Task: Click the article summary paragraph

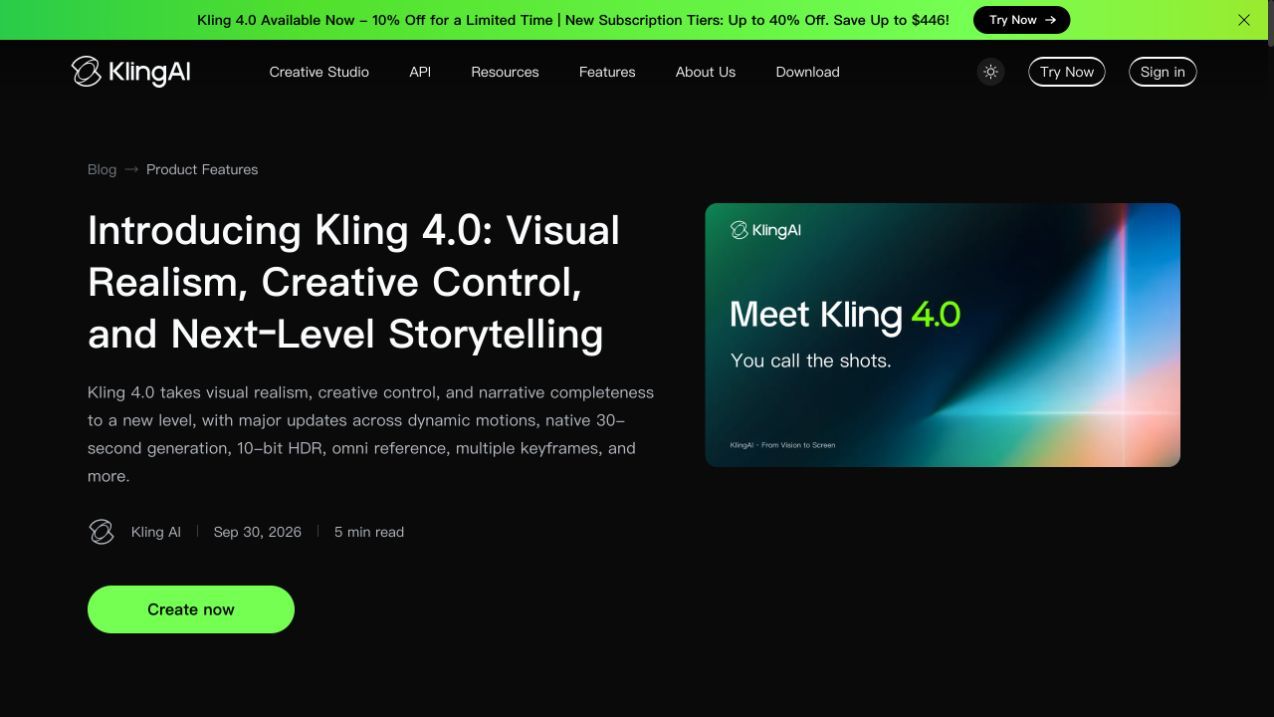Action: tap(371, 434)
